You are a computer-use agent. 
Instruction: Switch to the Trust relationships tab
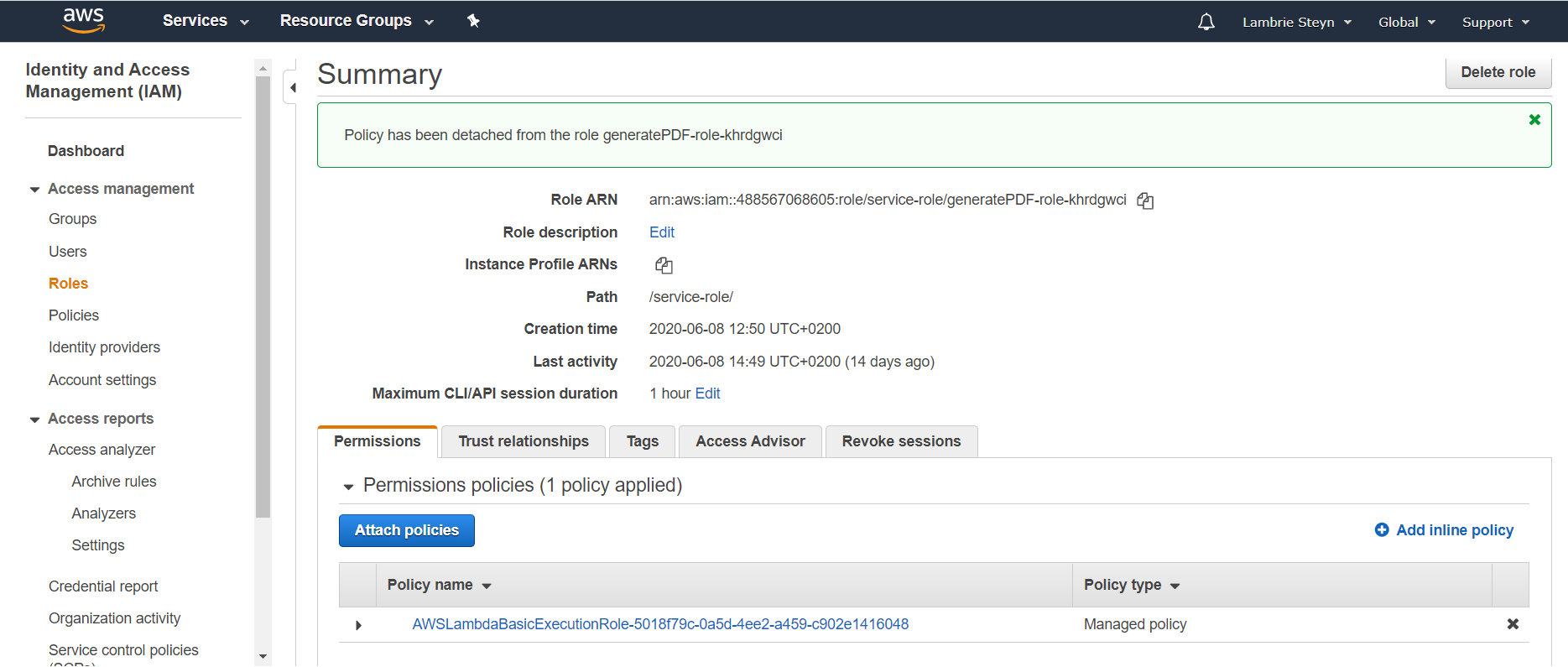(x=524, y=441)
